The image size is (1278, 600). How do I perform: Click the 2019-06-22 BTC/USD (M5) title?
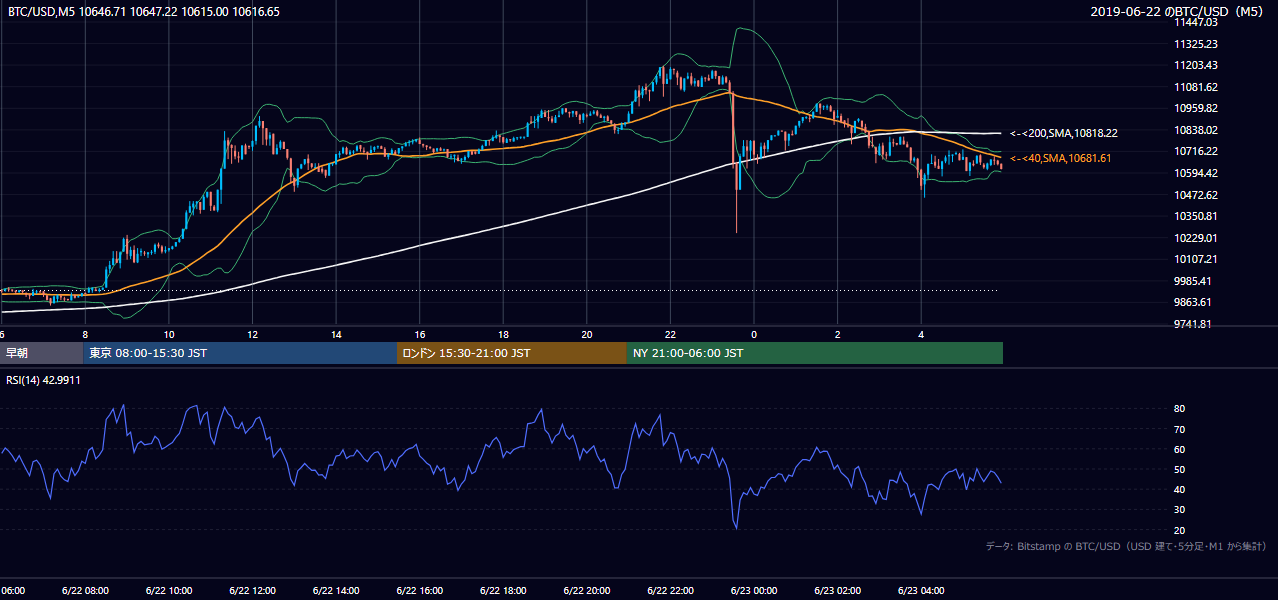(x=1179, y=12)
